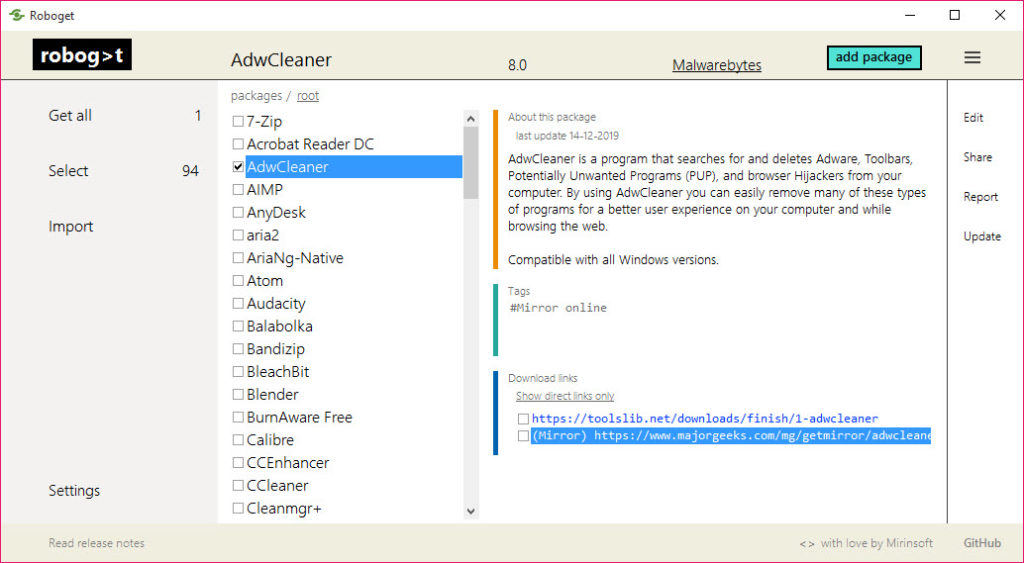Image resolution: width=1024 pixels, height=563 pixels.
Task: Select BleachBit in the package list
Action: 278,372
